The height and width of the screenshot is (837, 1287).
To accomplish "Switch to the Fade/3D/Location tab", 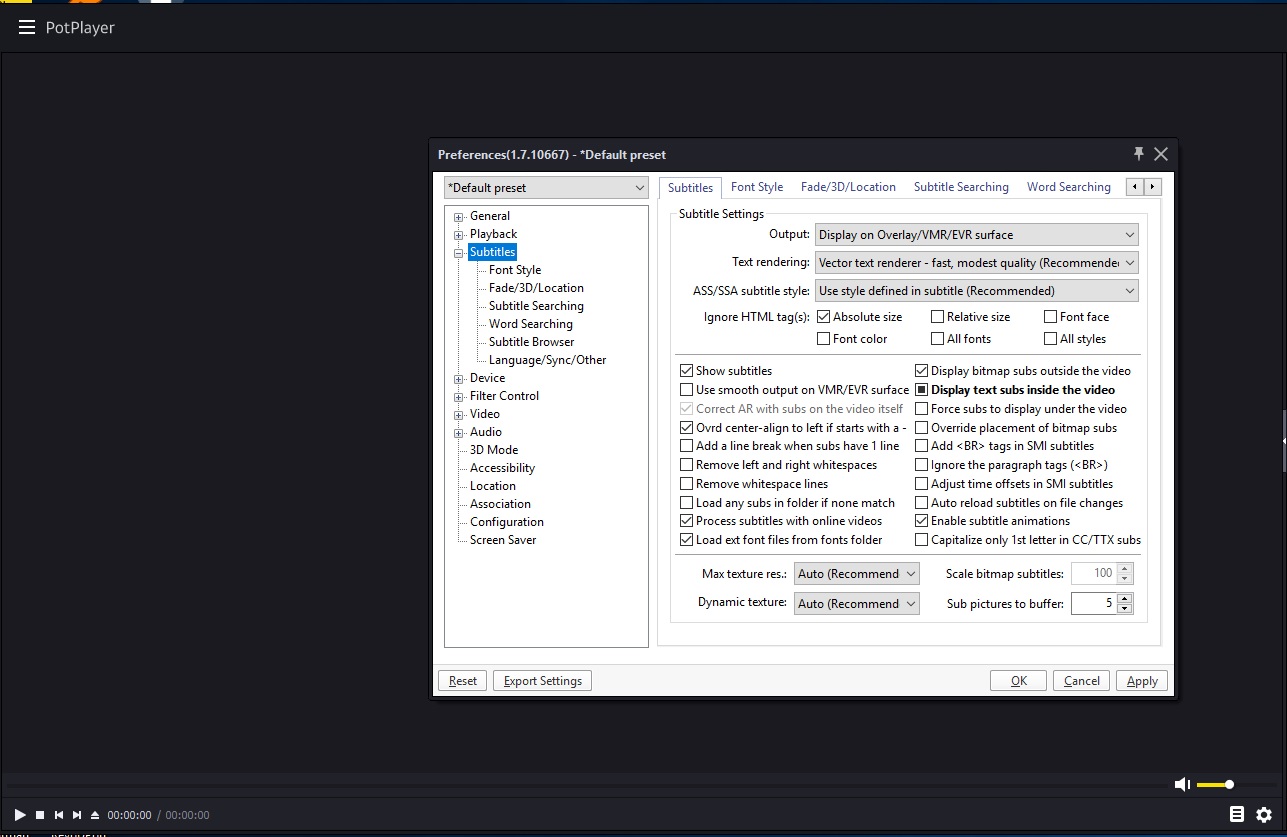I will point(848,187).
